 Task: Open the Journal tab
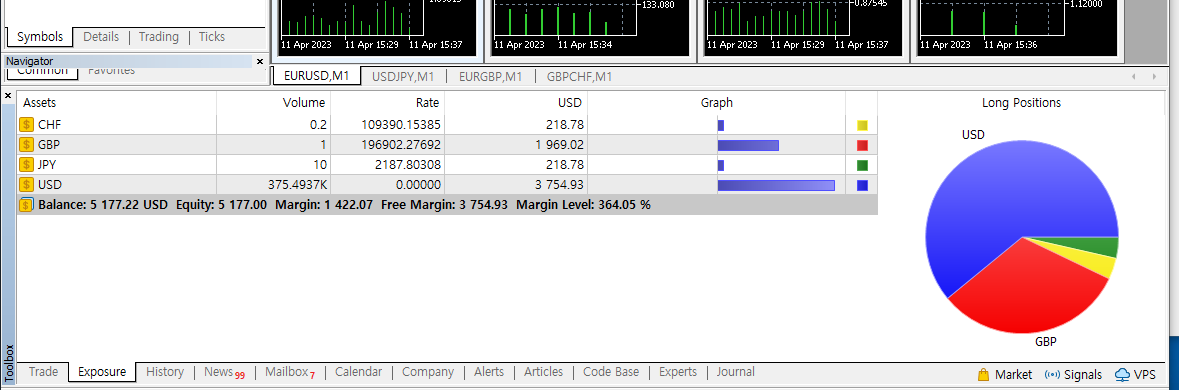tap(735, 372)
